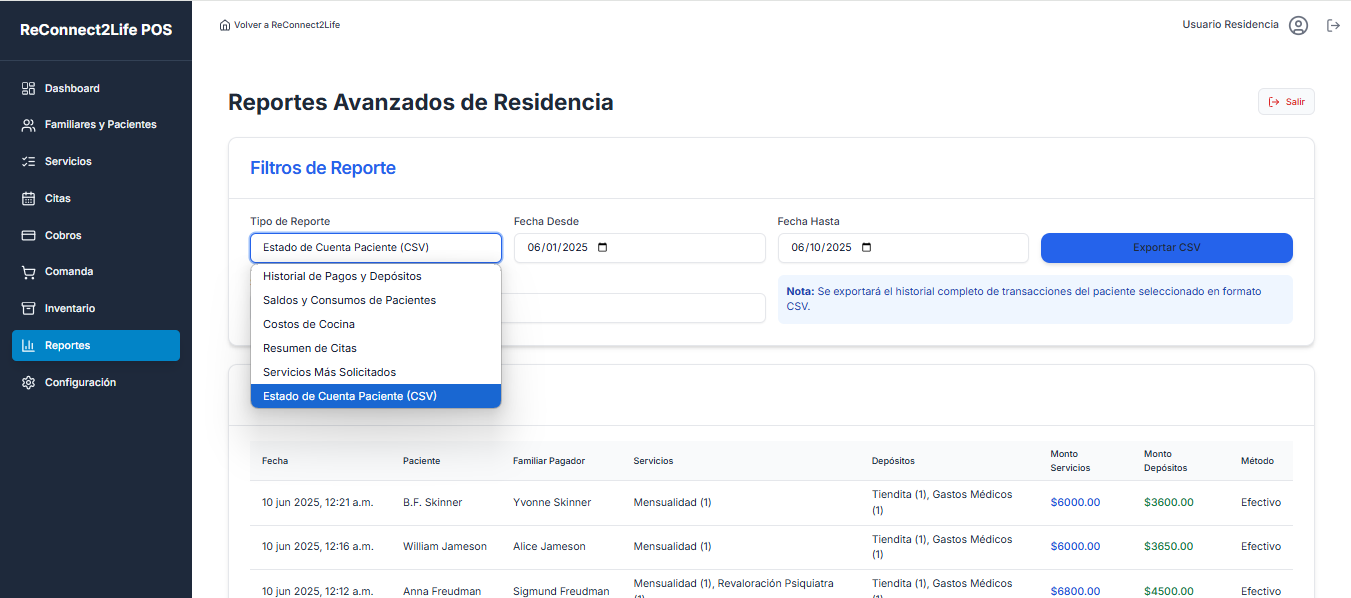Click the Familiar Pagador column header

coord(549,461)
